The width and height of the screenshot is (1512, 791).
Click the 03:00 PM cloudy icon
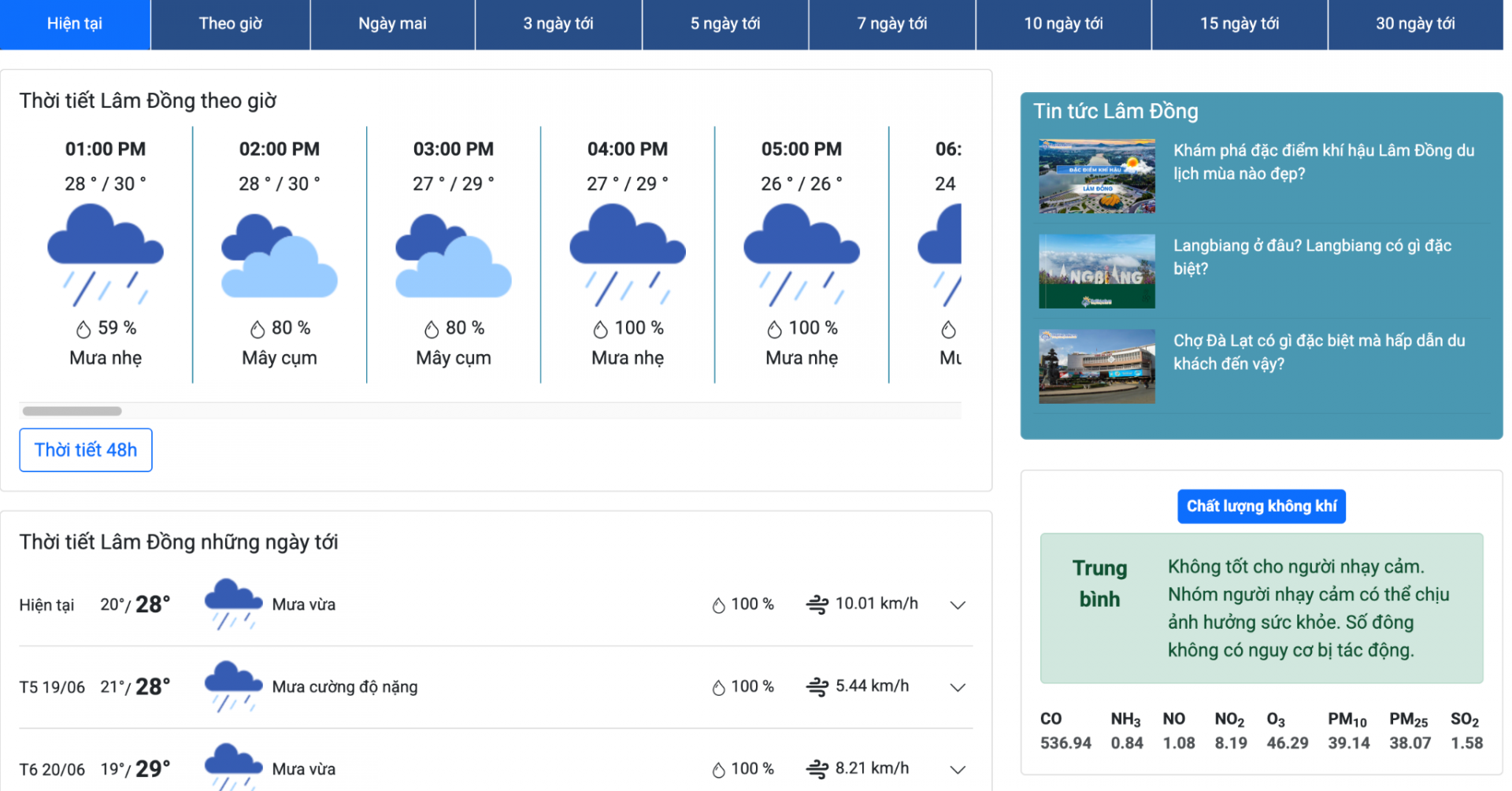454,256
